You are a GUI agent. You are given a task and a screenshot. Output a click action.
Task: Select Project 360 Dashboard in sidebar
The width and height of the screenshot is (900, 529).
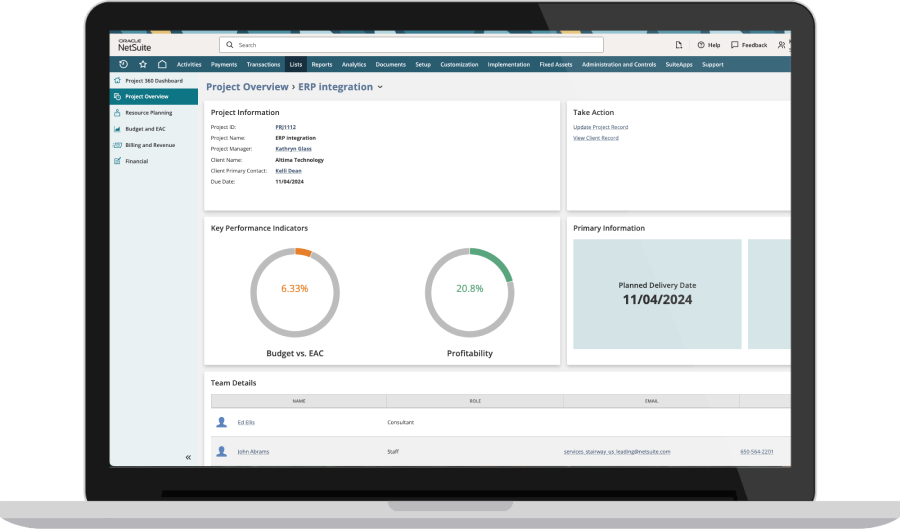coord(154,81)
